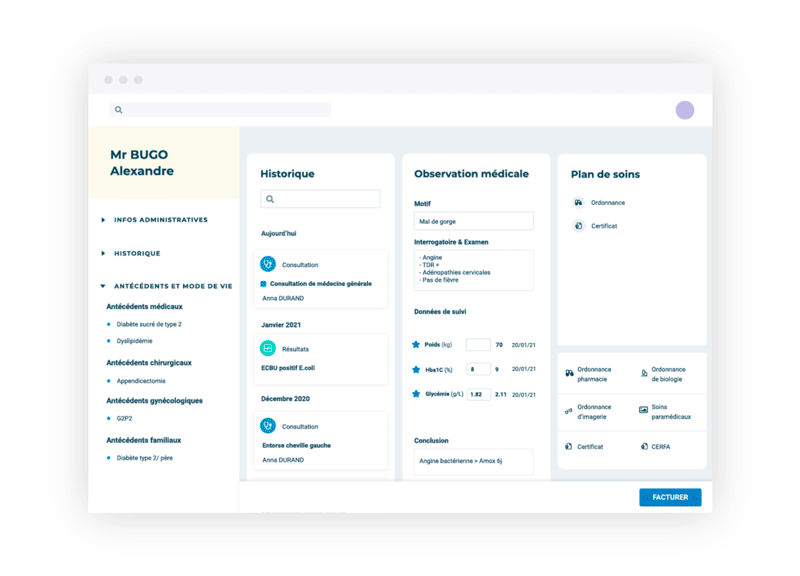The image size is (800, 576).
Task: Click the CERFA icon
Action: point(644,447)
